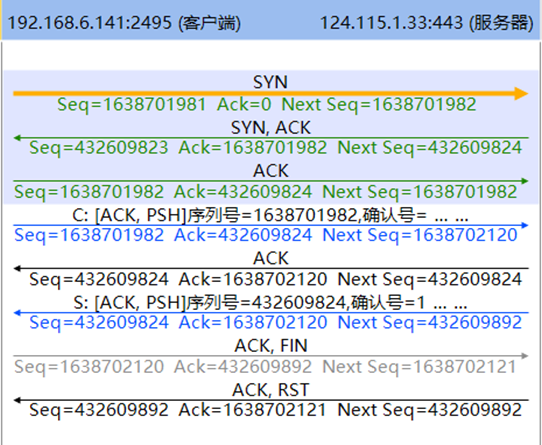Select the ACK, FIN packet label

271,346
